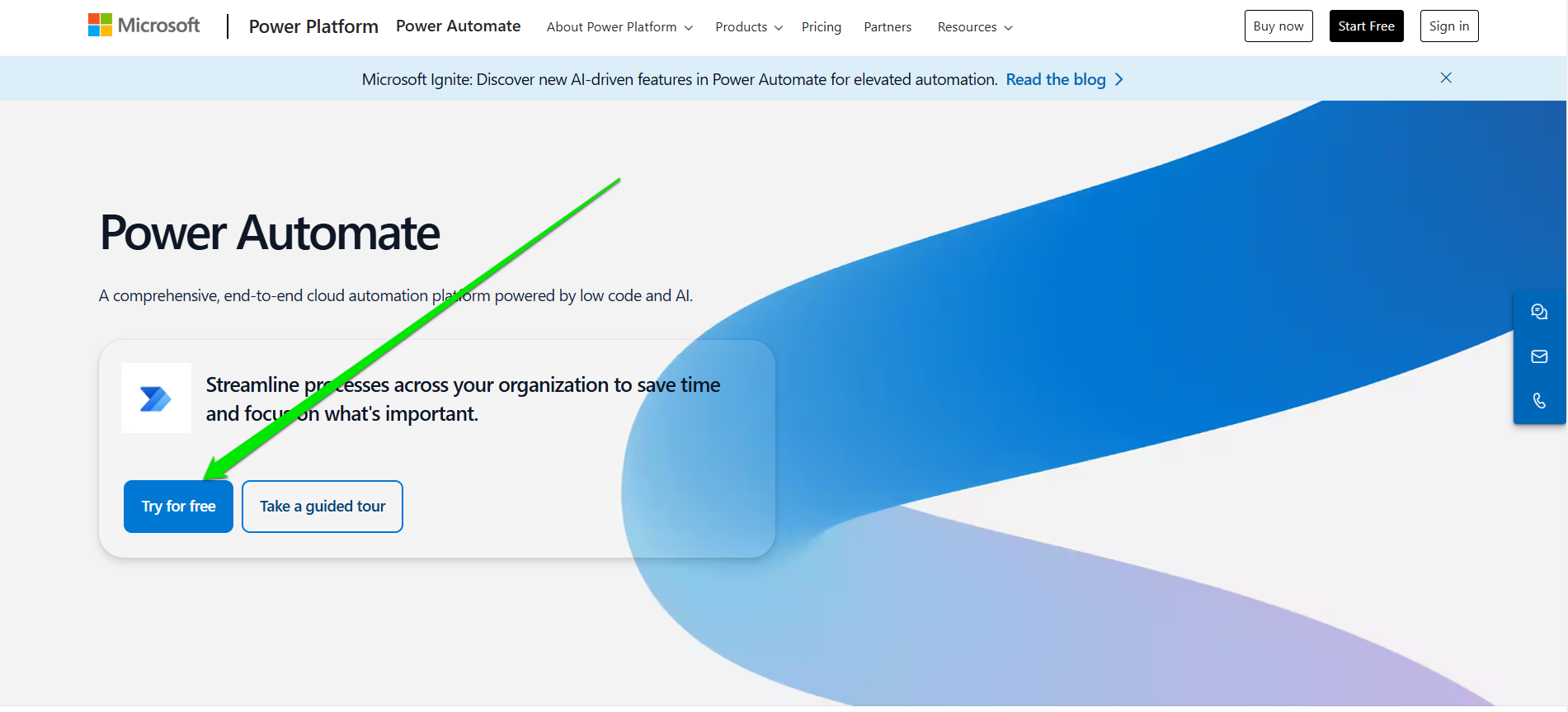Open the Read the blog link

point(1064,79)
